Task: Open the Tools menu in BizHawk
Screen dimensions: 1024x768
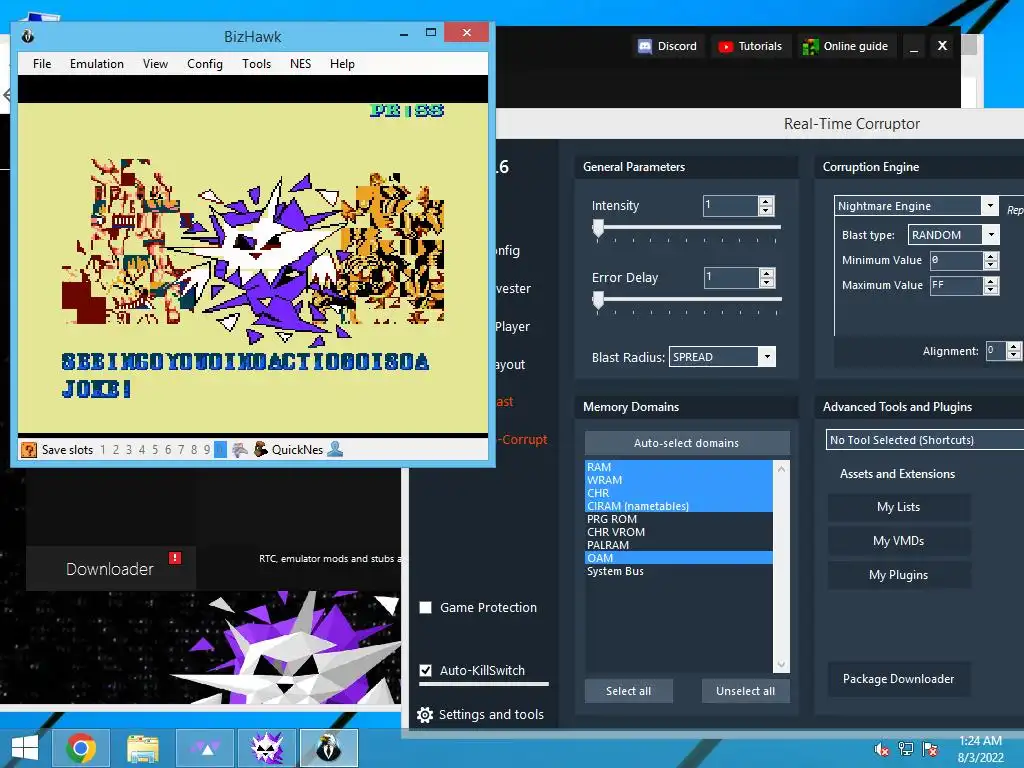Action: click(256, 64)
